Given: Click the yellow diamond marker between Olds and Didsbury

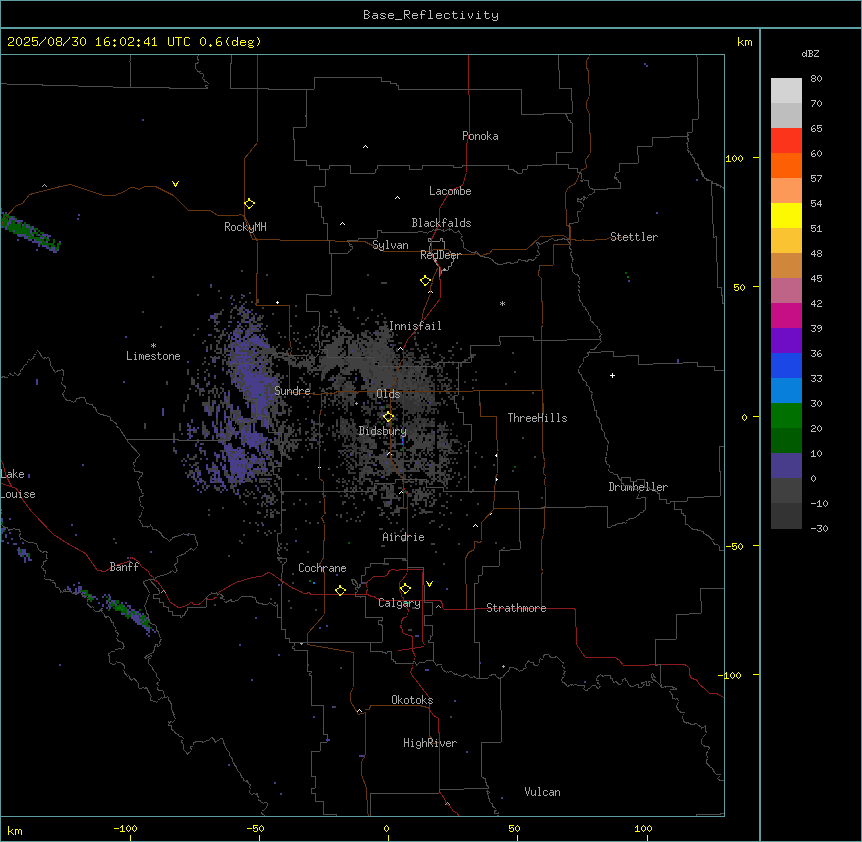Looking at the screenshot, I should pyautogui.click(x=388, y=417).
